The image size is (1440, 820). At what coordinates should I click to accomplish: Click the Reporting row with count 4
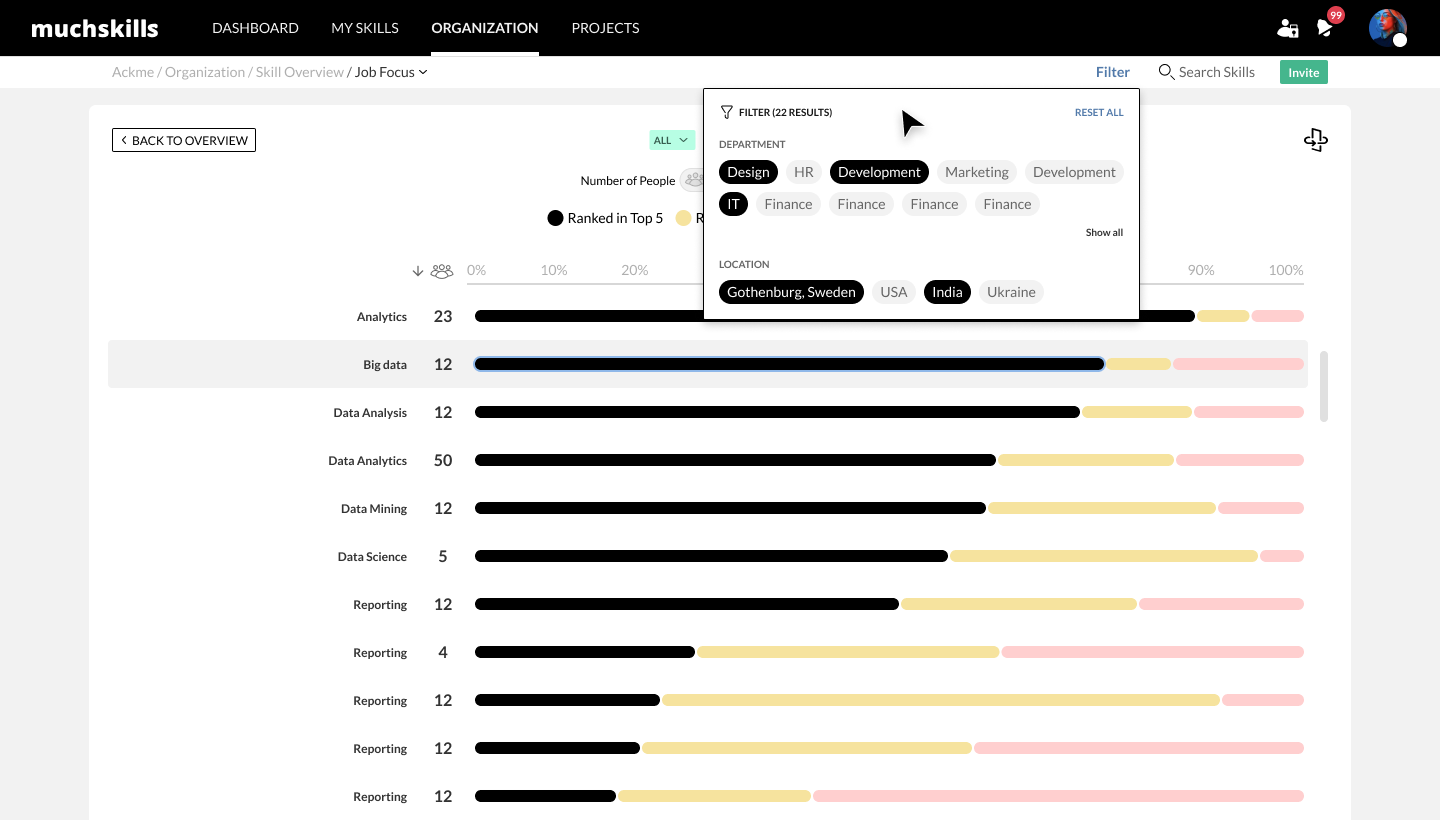(708, 652)
